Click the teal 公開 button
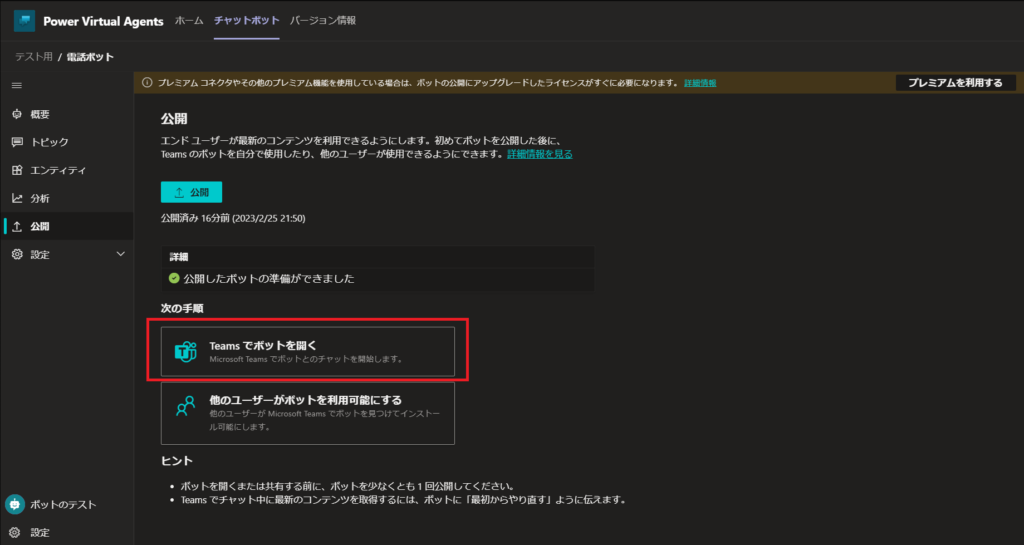 tap(191, 193)
